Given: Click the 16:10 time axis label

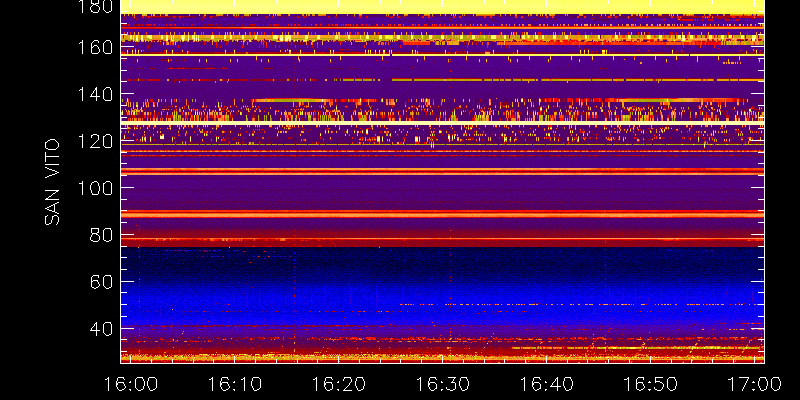Looking at the screenshot, I should coord(235,384).
